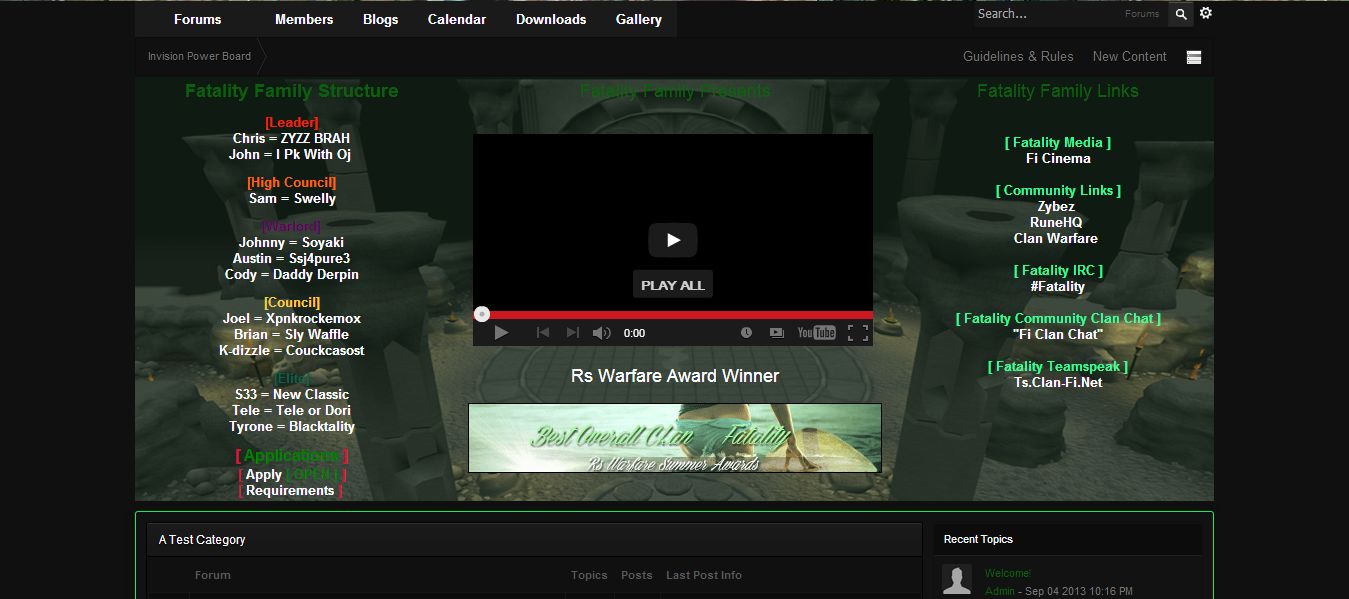Click the small play icon in video controls
1349x599 pixels.
coord(501,333)
